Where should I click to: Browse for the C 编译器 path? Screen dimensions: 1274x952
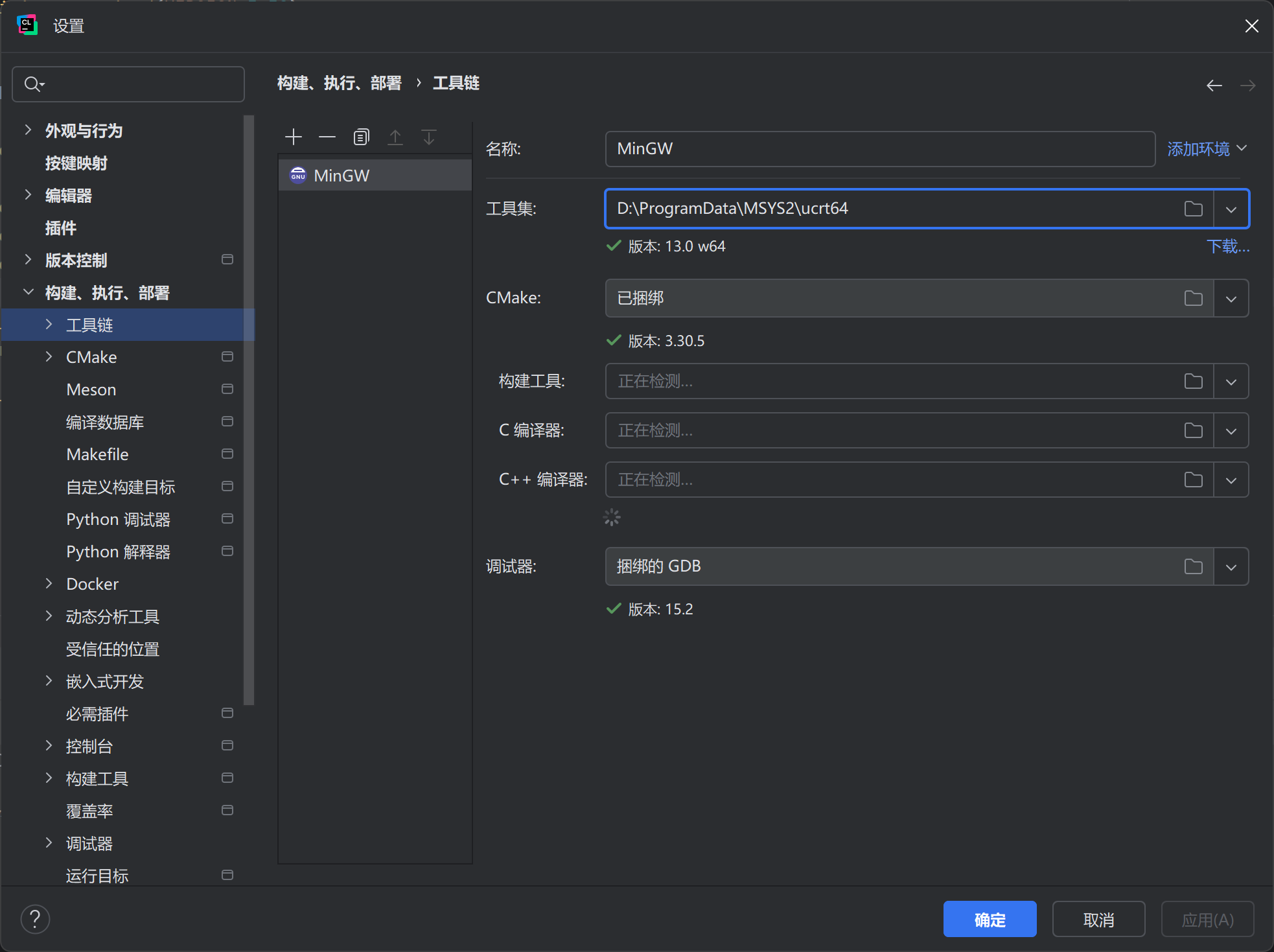click(1194, 430)
